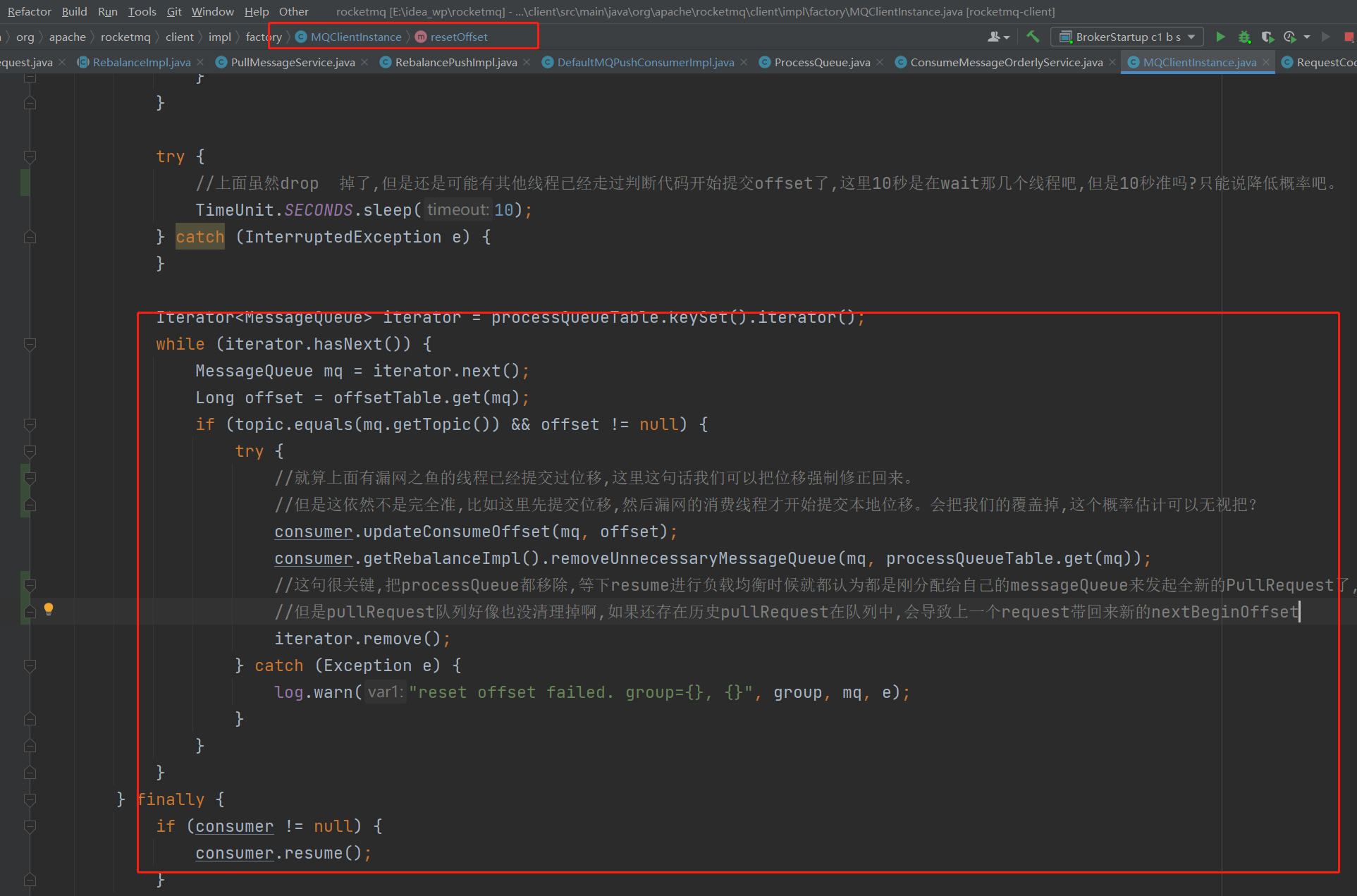Navigate to factory in the breadcrumb bar
Screen dimensions: 1357x896
coord(263,37)
